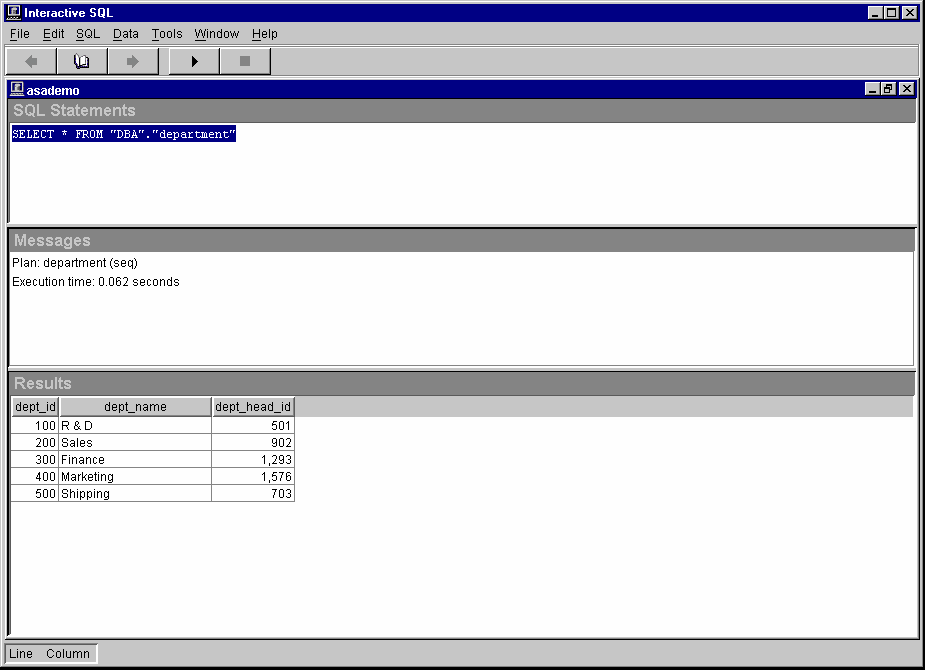The height and width of the screenshot is (670, 925).
Task: Execute the SQL statement with play button
Action: (195, 62)
